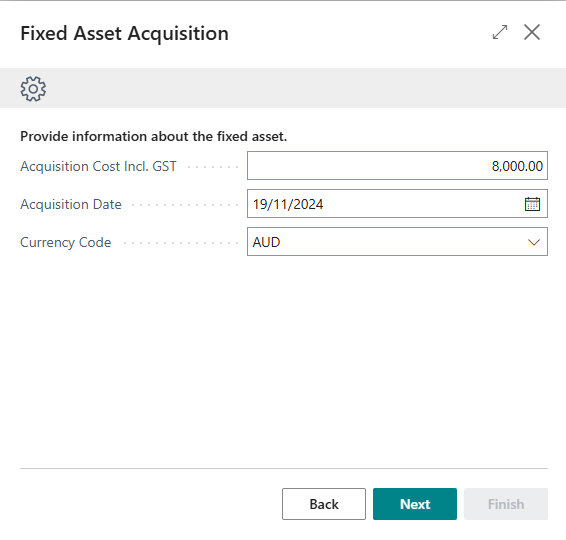566x540 pixels.
Task: Click the Acquisition Date label
Action: click(71, 204)
